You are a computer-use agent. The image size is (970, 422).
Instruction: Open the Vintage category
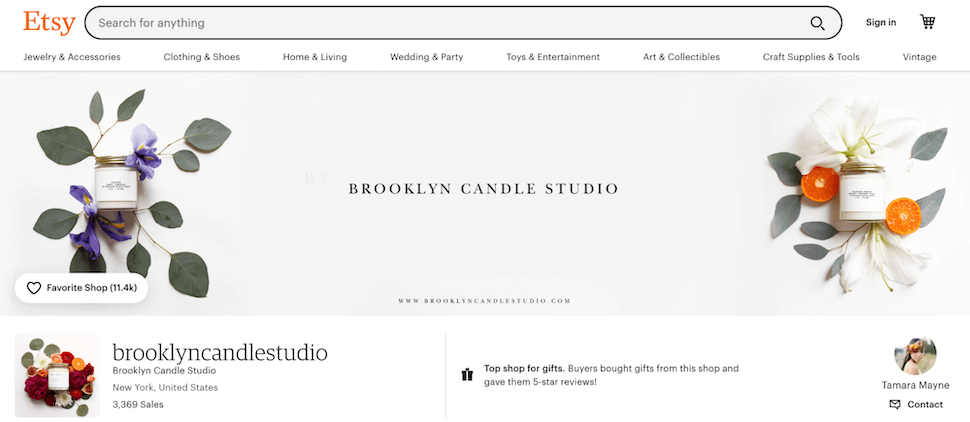pos(919,57)
